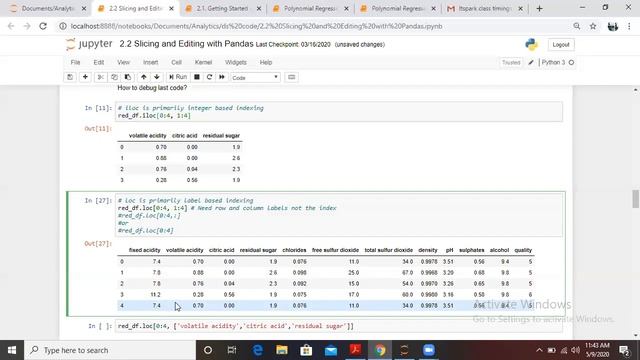Show hidden system tray icons
This screenshot has height=360, width=640.
(x=539, y=350)
